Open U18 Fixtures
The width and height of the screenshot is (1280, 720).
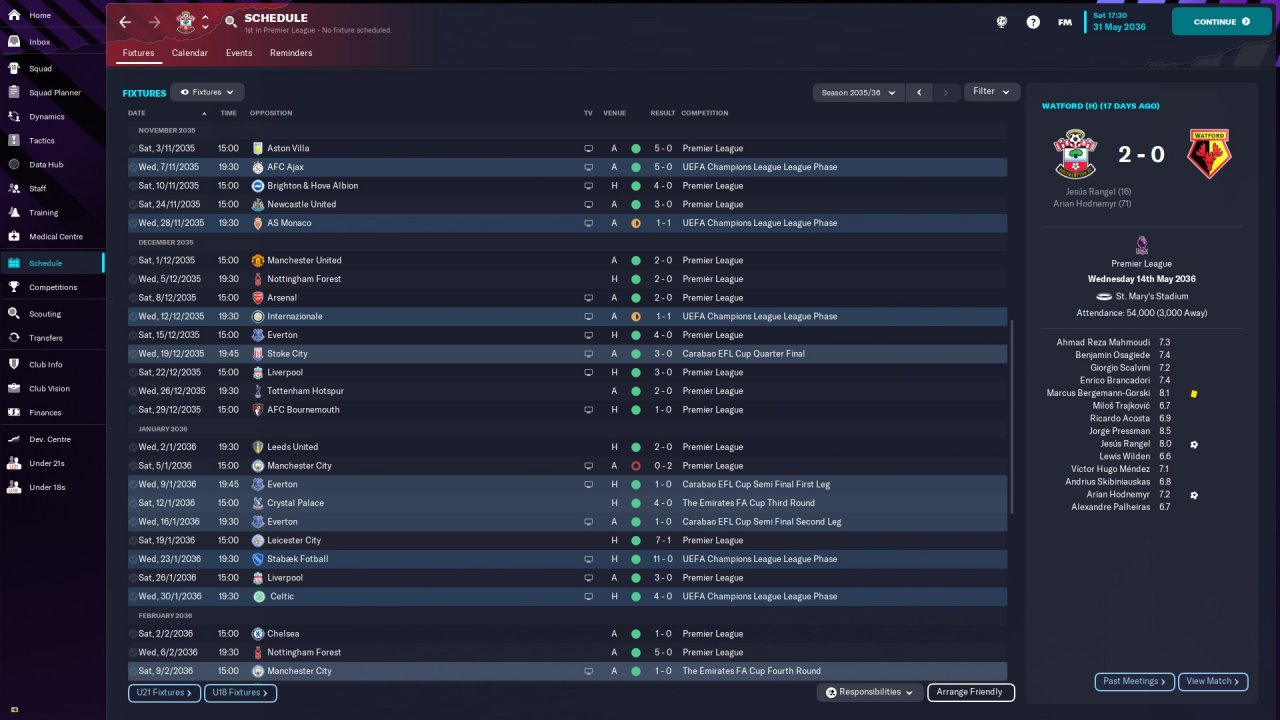240,692
